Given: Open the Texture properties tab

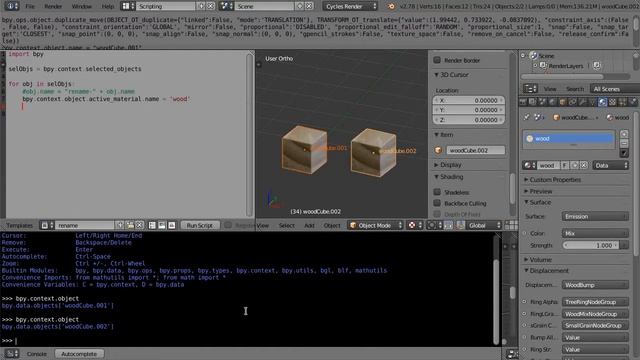Looking at the screenshot, I should pyautogui.click(x=613, y=102).
